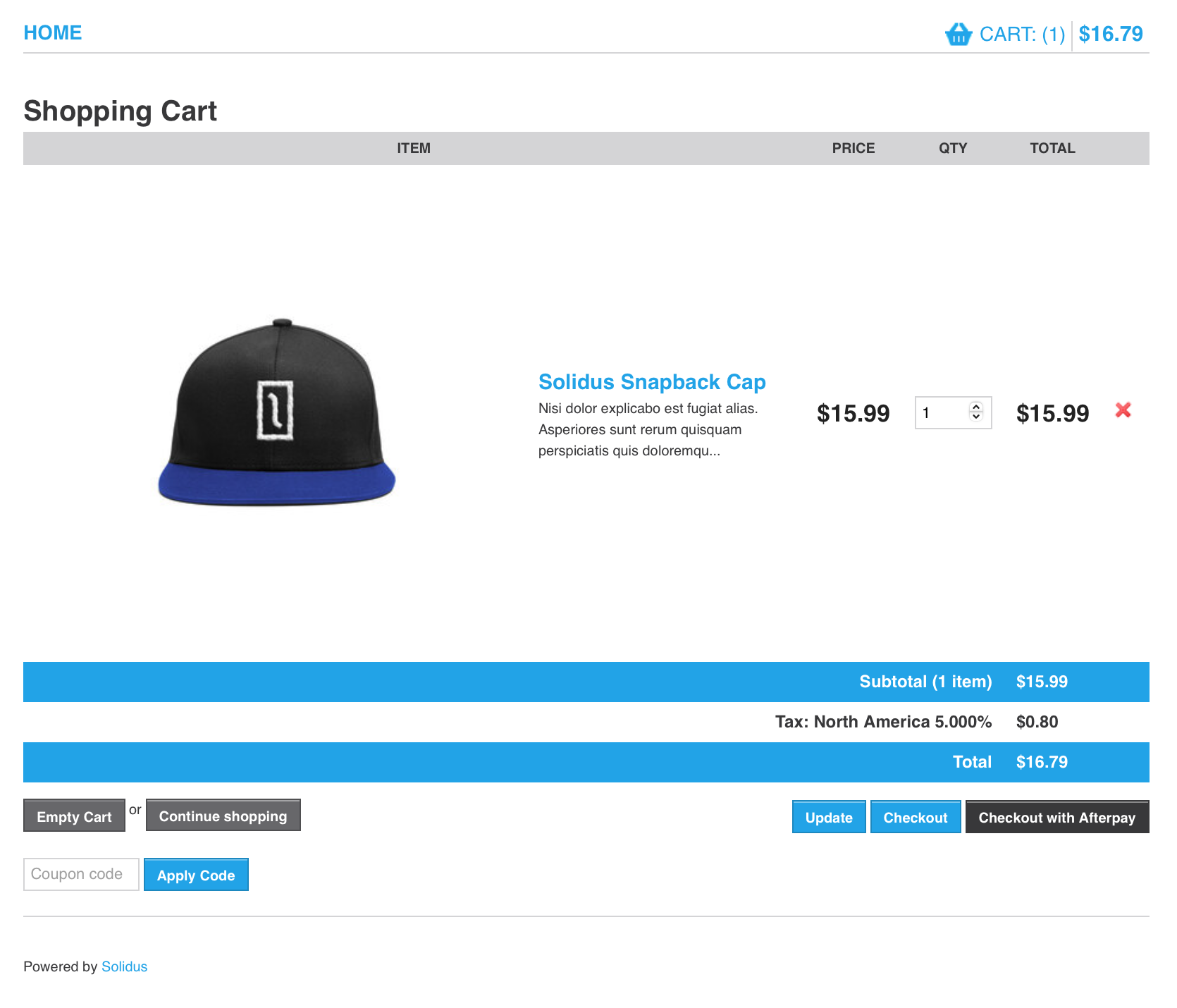Click the snapback cap product image

point(276,412)
